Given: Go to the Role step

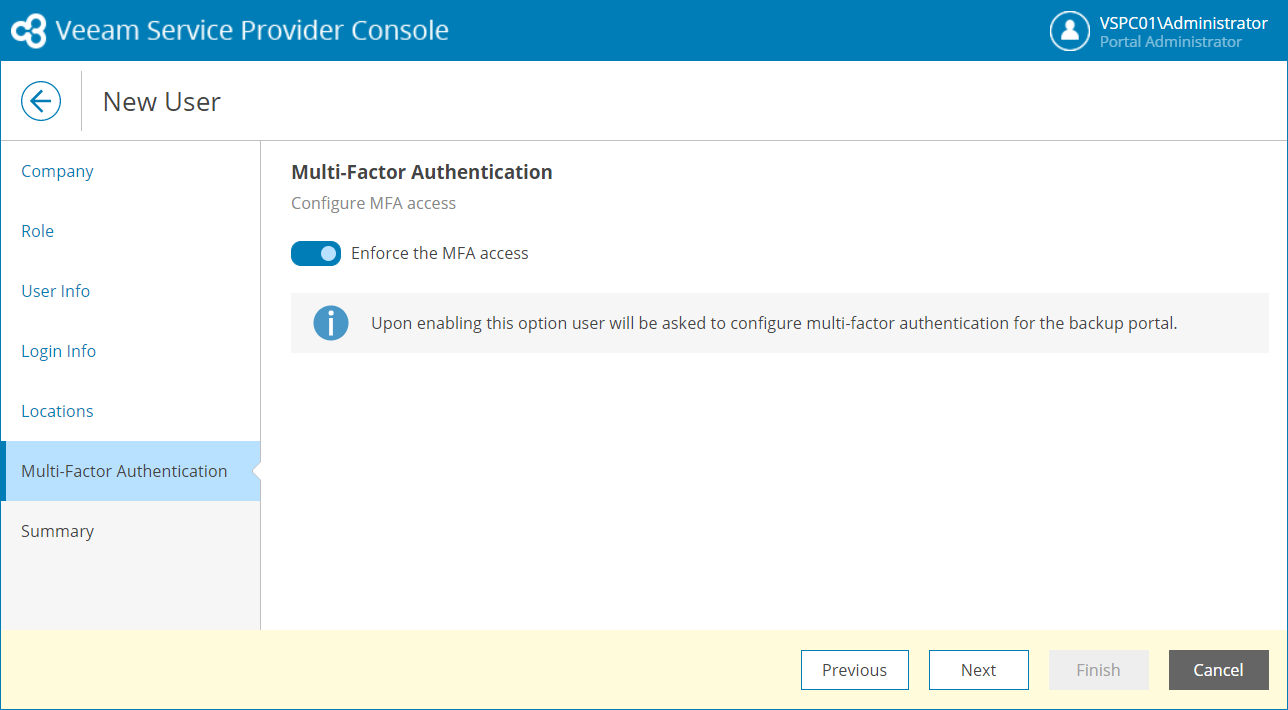Looking at the screenshot, I should [x=38, y=231].
